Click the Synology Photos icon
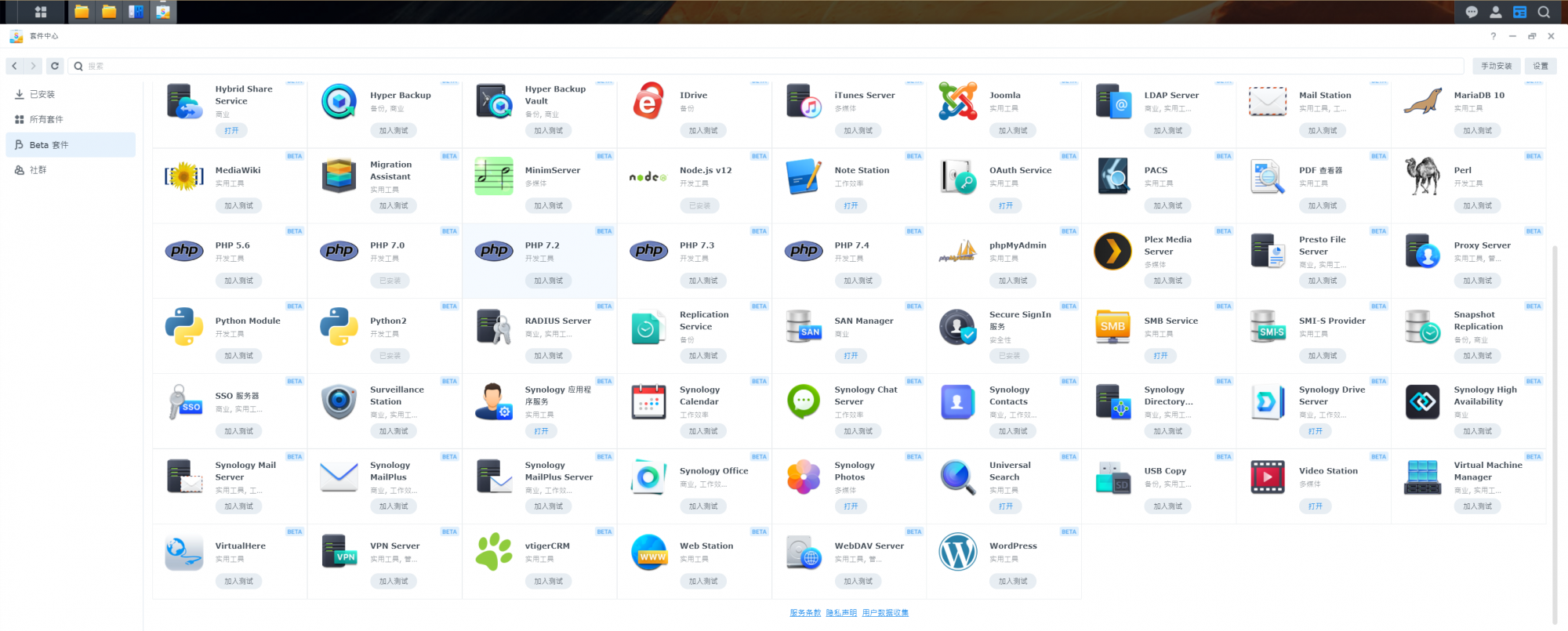 804,477
